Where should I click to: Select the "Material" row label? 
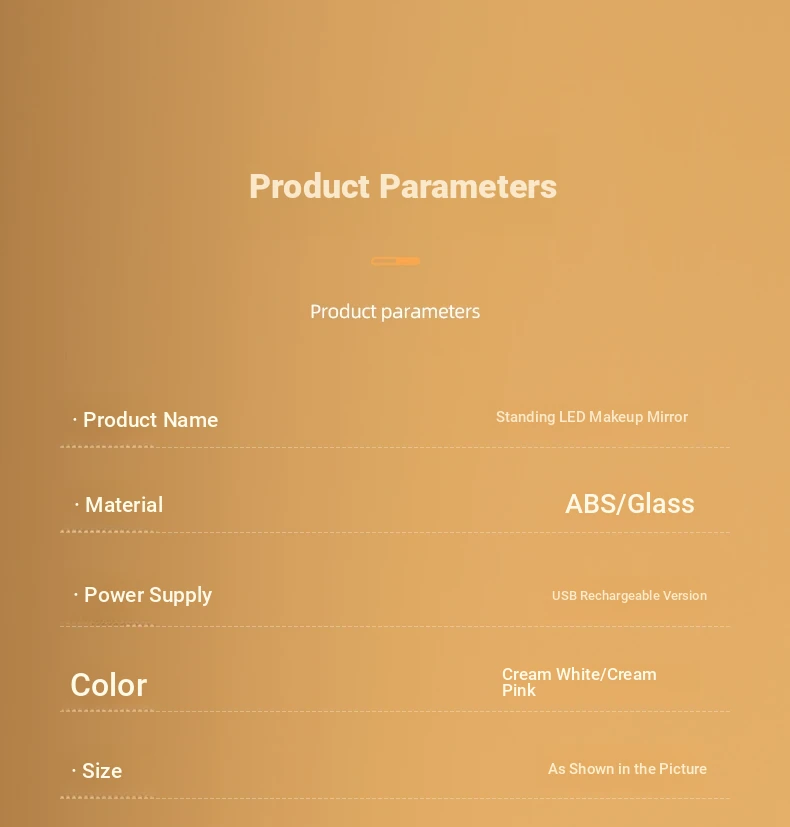(x=124, y=505)
